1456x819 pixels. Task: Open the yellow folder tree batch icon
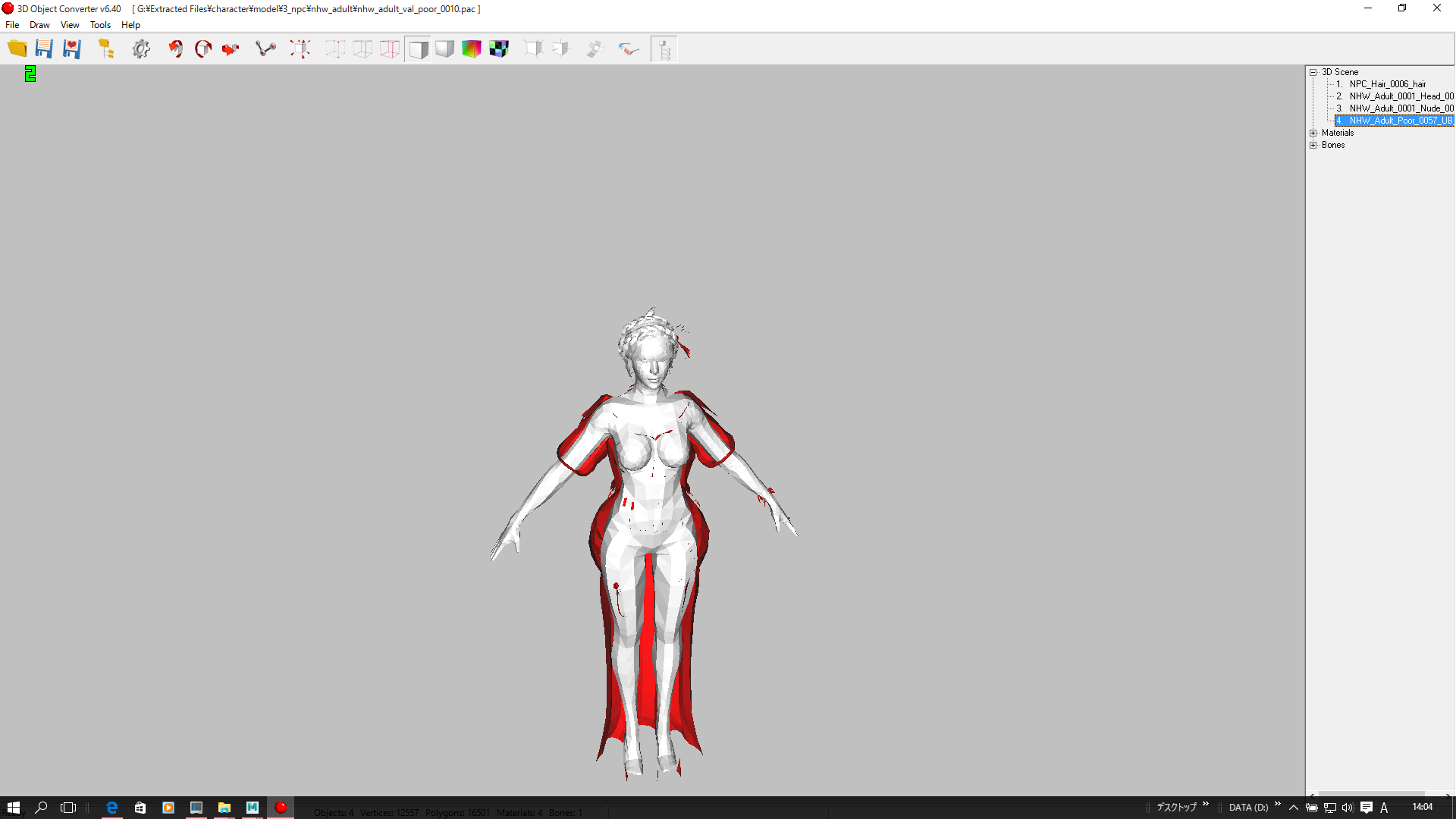coord(106,49)
